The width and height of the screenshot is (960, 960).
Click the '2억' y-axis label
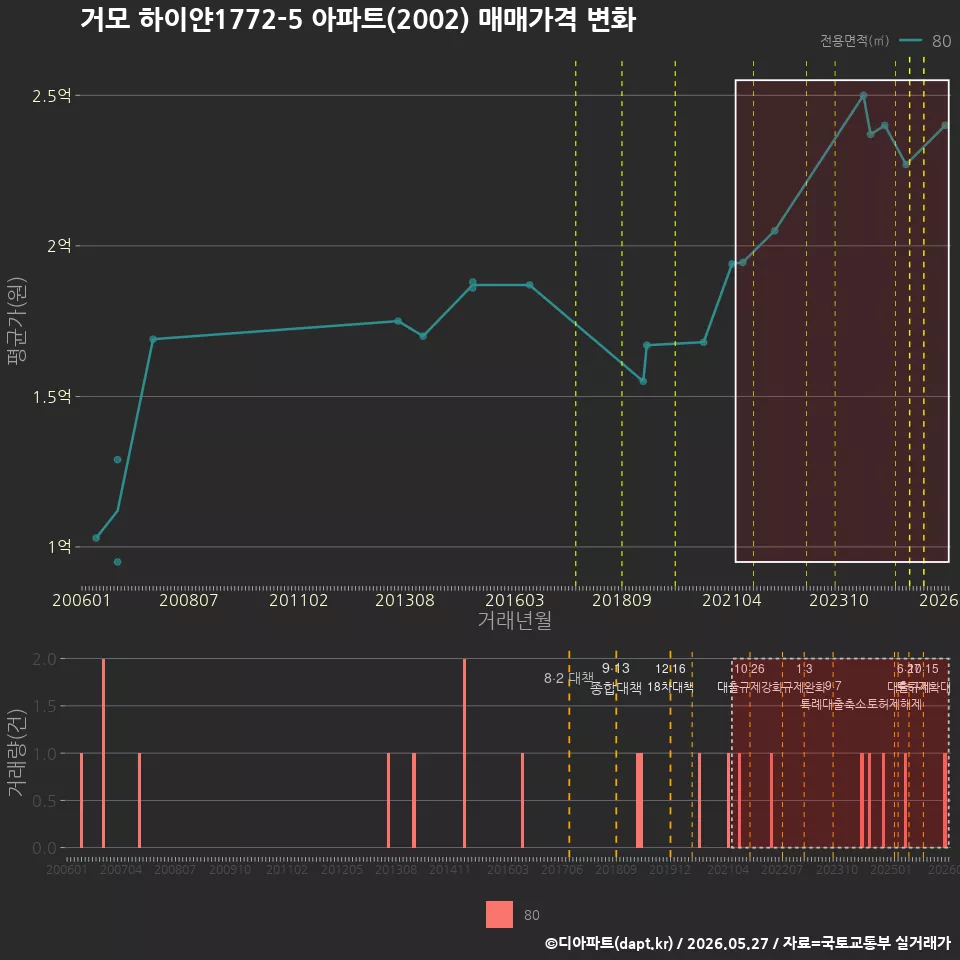point(59,246)
